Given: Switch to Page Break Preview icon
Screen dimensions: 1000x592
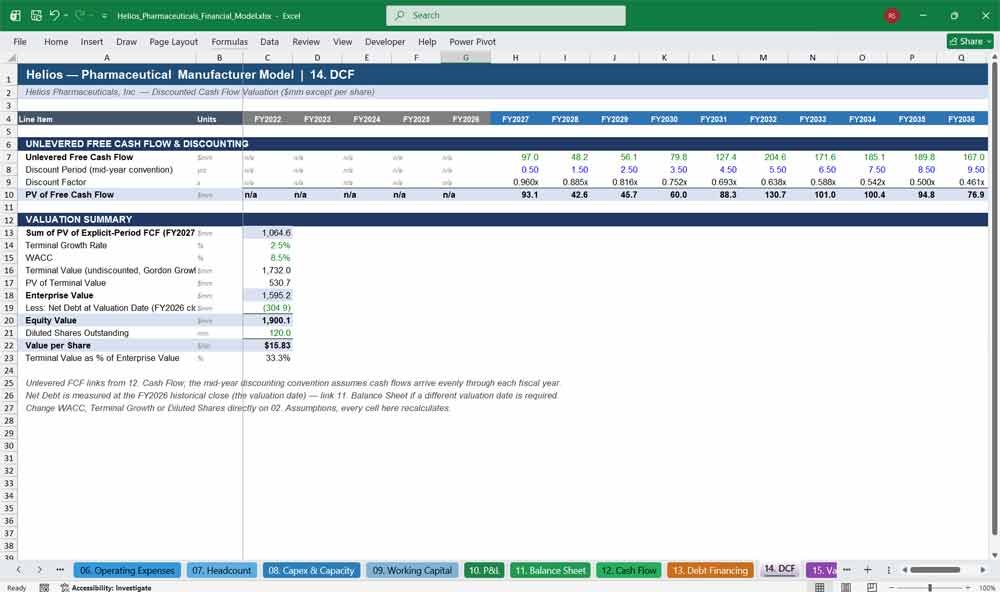Looking at the screenshot, I should click(x=872, y=587).
